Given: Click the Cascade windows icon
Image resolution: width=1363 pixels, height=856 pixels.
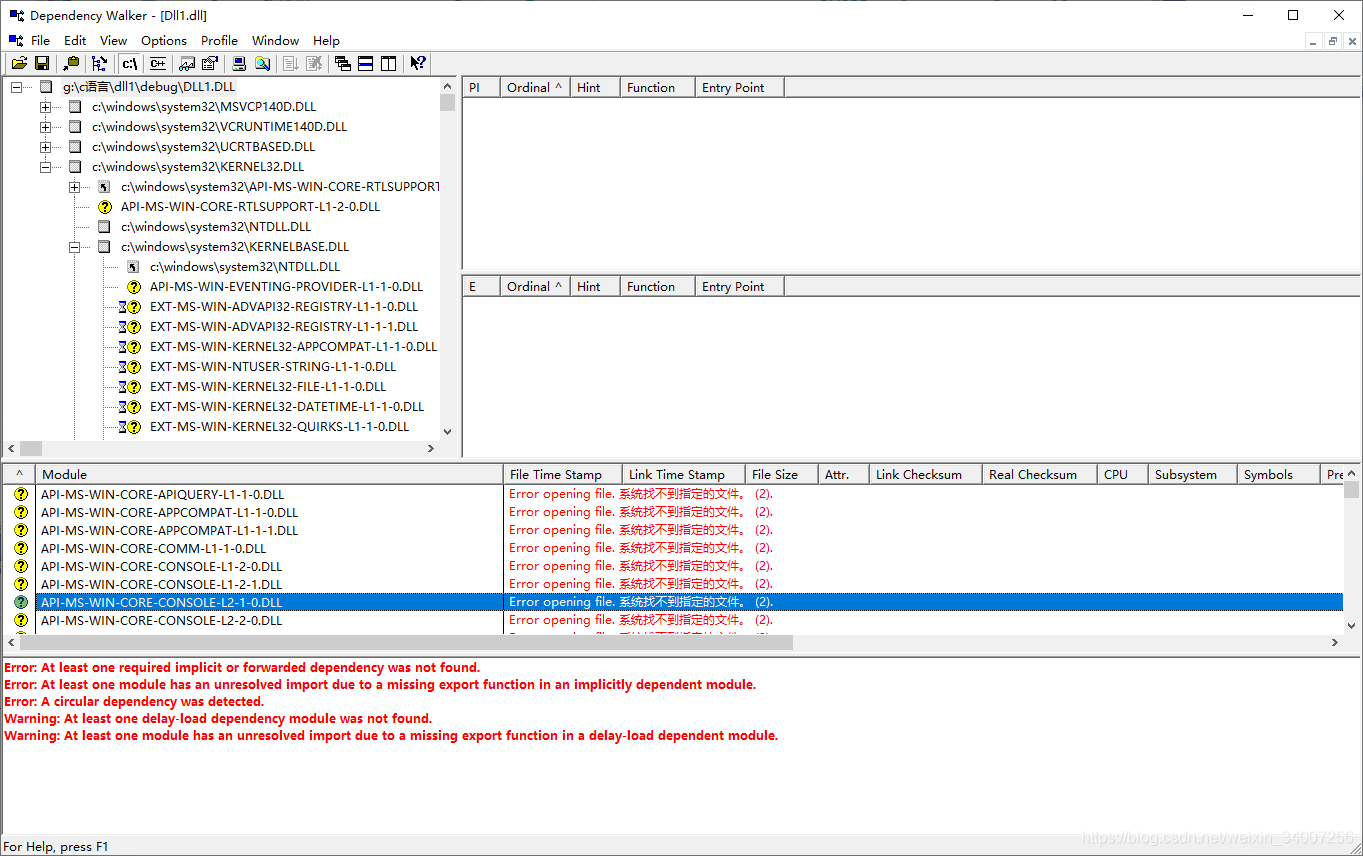Looking at the screenshot, I should pos(343,63).
